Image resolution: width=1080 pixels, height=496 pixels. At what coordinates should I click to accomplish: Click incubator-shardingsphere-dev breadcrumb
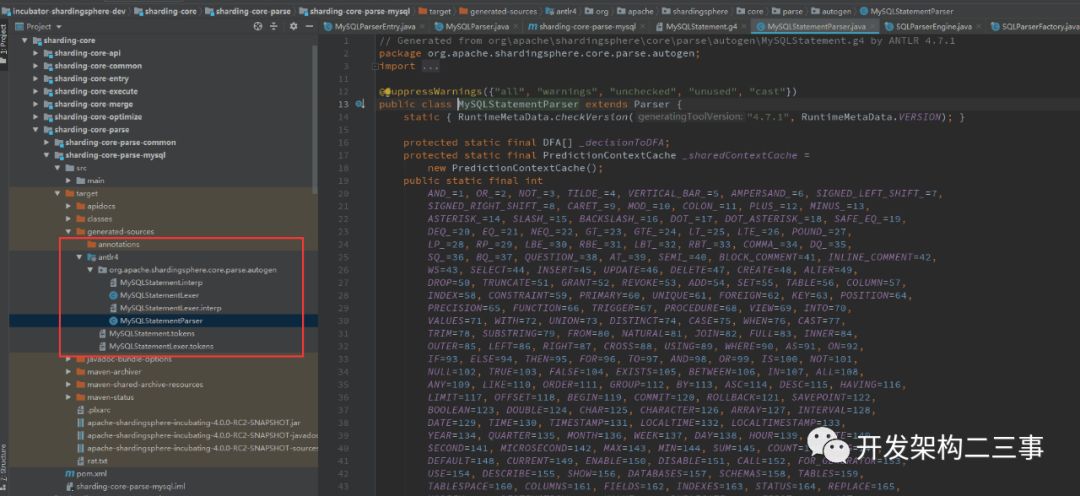coord(65,11)
